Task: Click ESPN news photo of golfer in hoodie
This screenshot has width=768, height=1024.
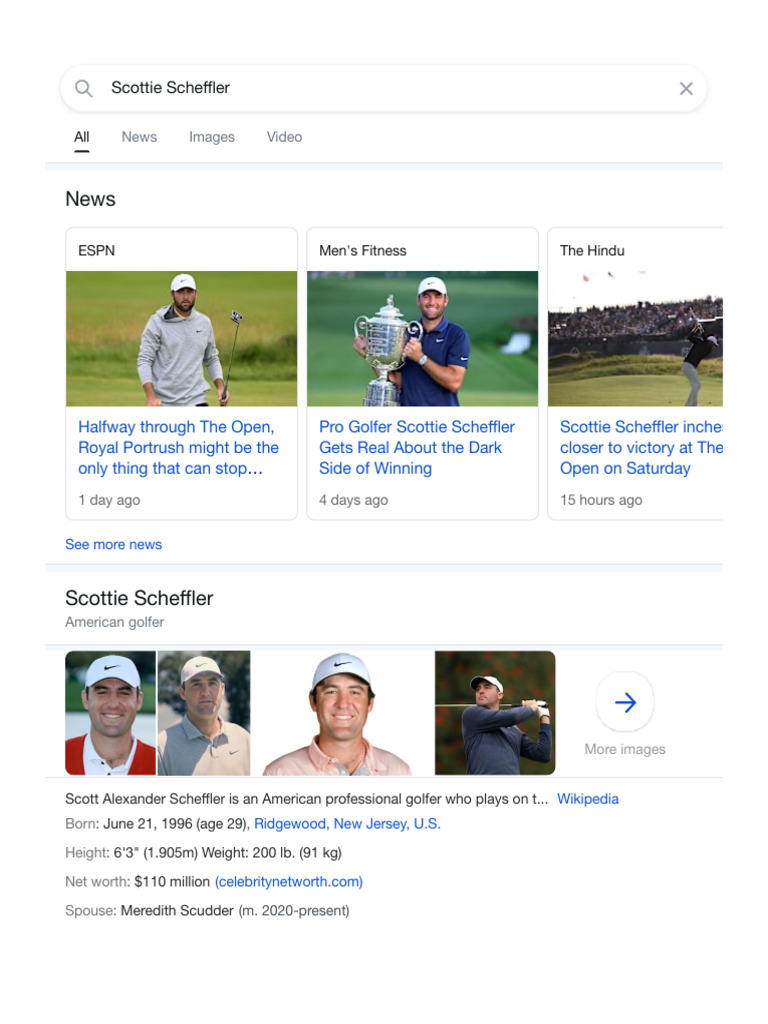Action: pyautogui.click(x=182, y=339)
